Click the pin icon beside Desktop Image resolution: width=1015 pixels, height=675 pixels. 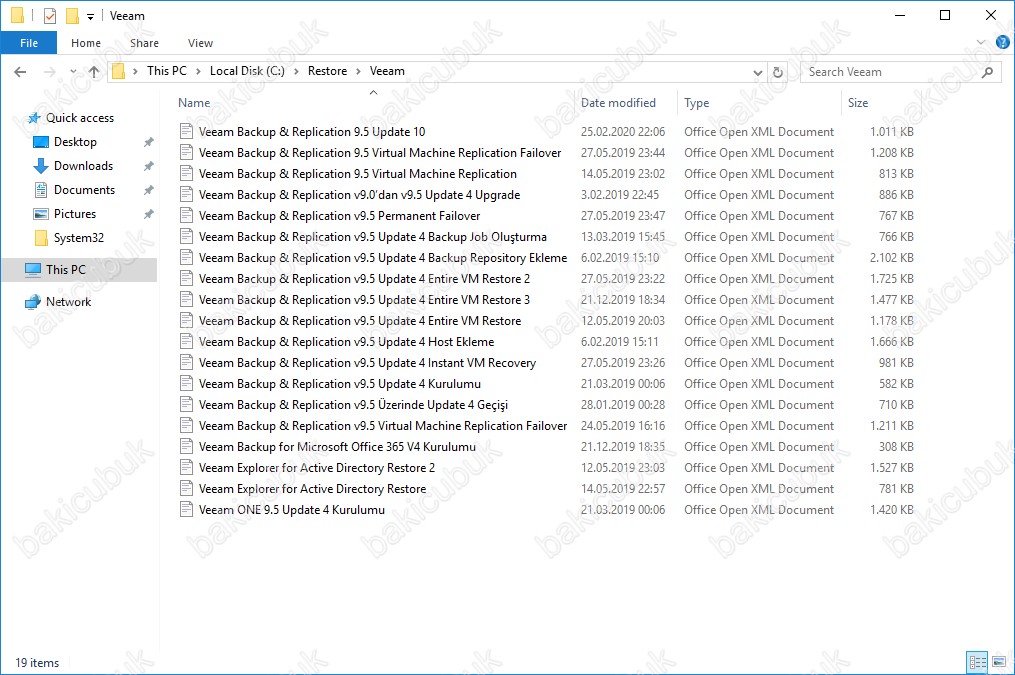point(148,142)
